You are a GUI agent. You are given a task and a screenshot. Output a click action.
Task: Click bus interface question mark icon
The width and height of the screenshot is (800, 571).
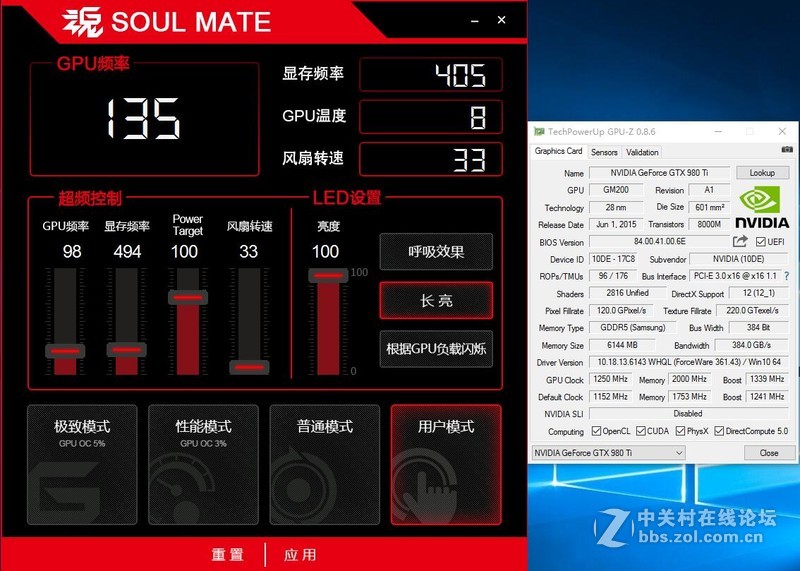[787, 276]
